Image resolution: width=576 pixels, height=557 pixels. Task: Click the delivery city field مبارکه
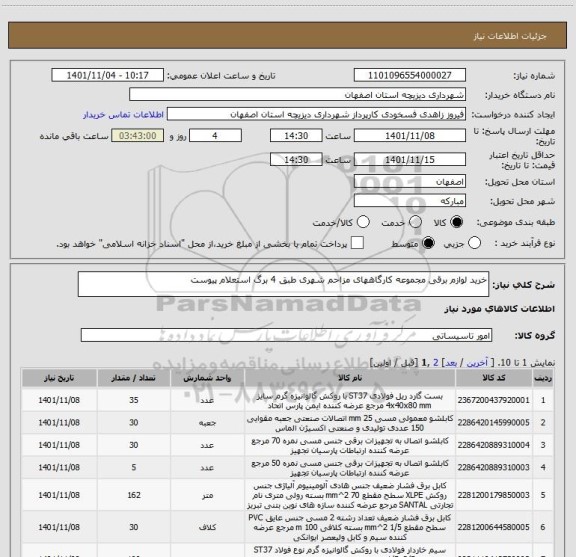(410, 201)
